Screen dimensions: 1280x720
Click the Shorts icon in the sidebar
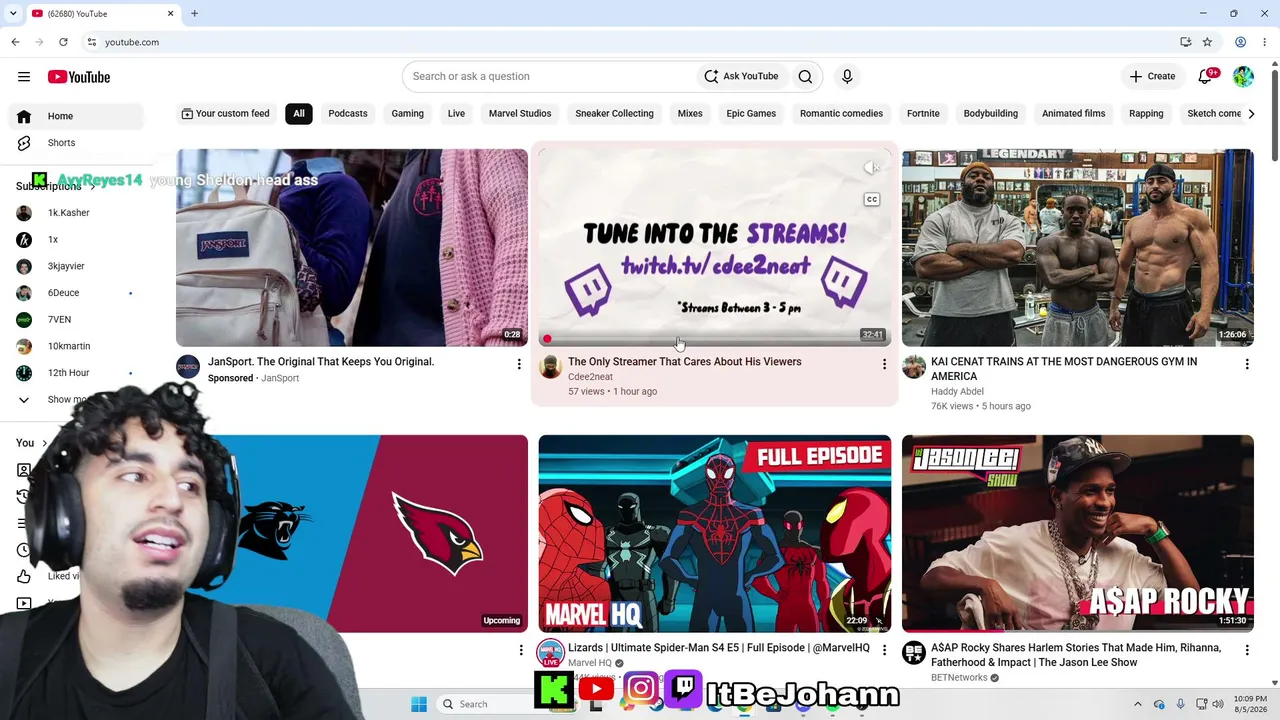coord(24,143)
